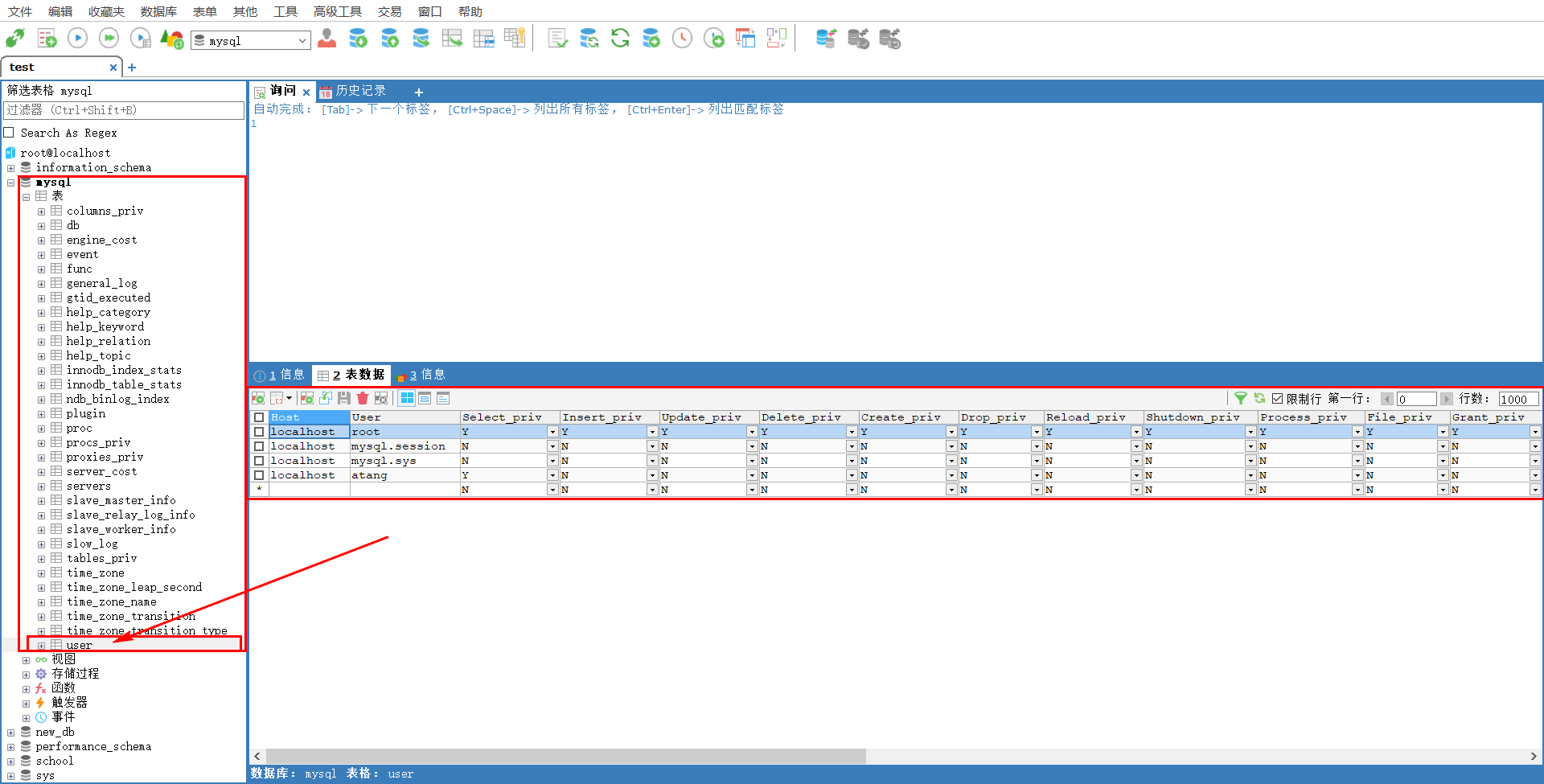The height and width of the screenshot is (784, 1544).
Task: Click the execute query play icon
Action: (78, 39)
